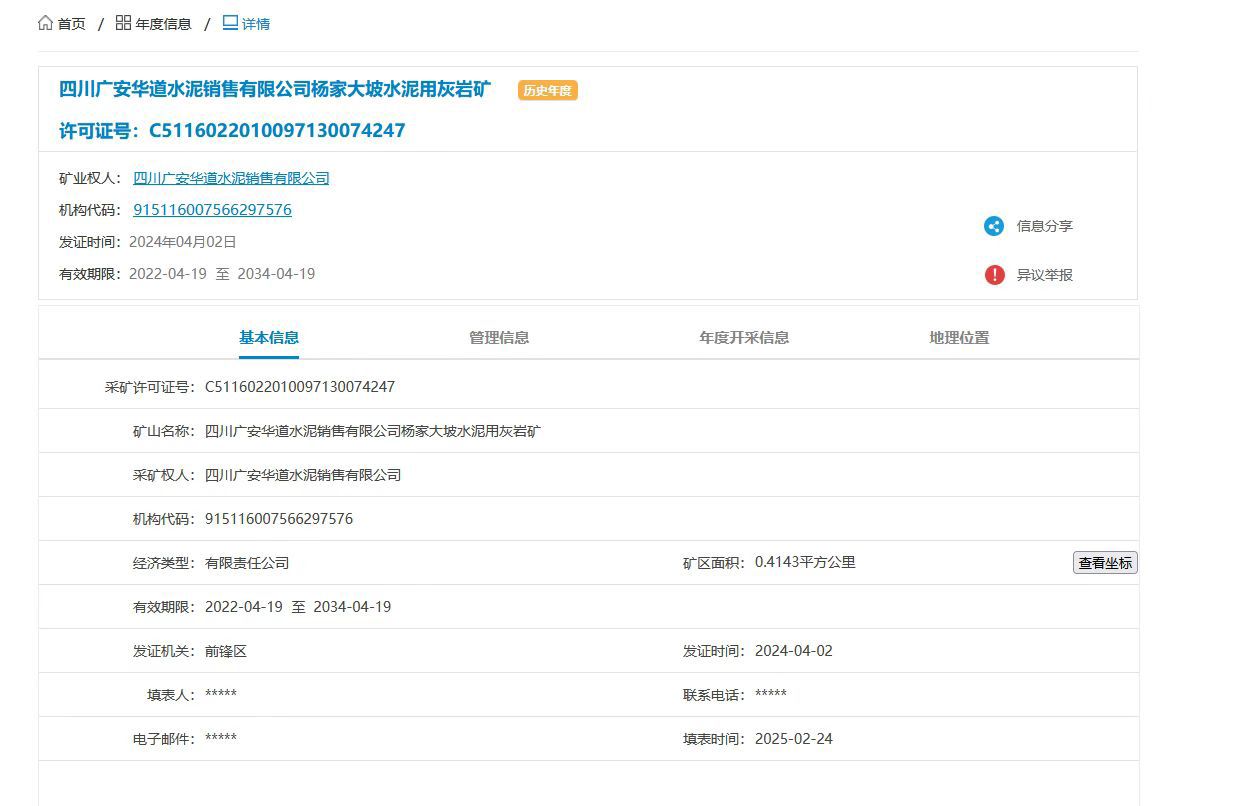Click the blue share icon for 信息分享
Image resolution: width=1243 pixels, height=806 pixels.
coord(993,226)
